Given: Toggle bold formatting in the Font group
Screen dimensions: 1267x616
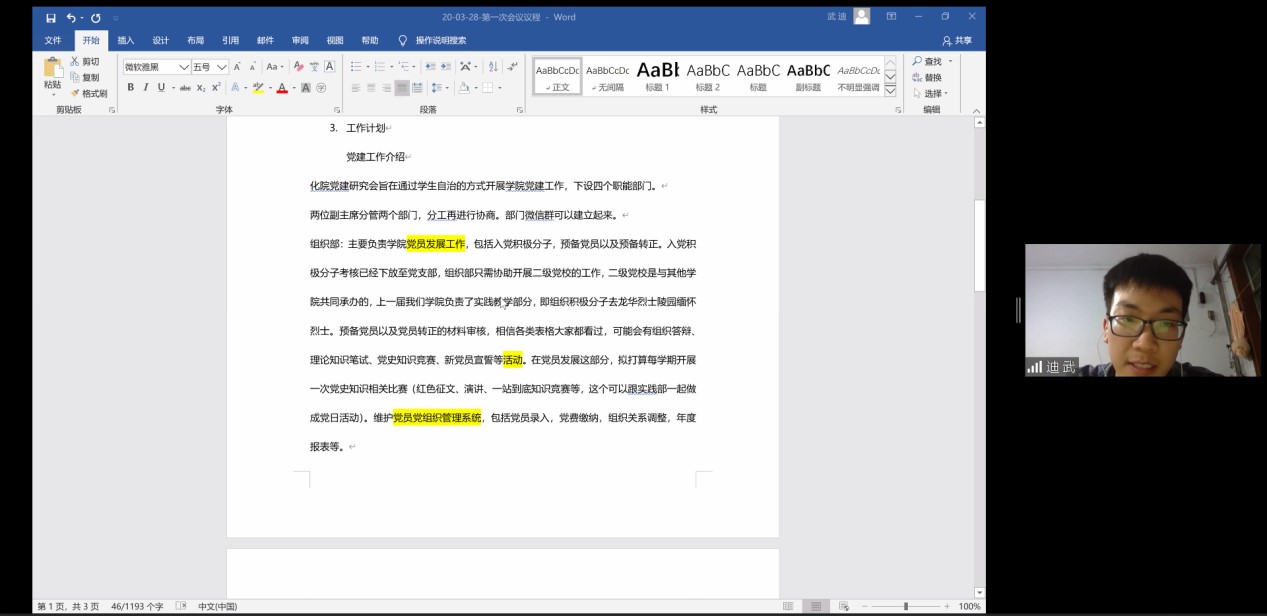Looking at the screenshot, I should (131, 88).
